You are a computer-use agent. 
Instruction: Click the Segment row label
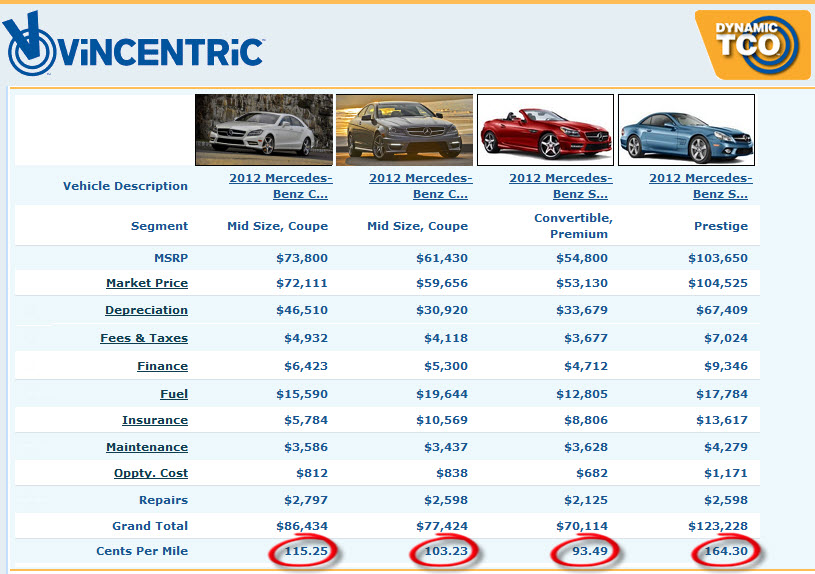click(x=160, y=226)
